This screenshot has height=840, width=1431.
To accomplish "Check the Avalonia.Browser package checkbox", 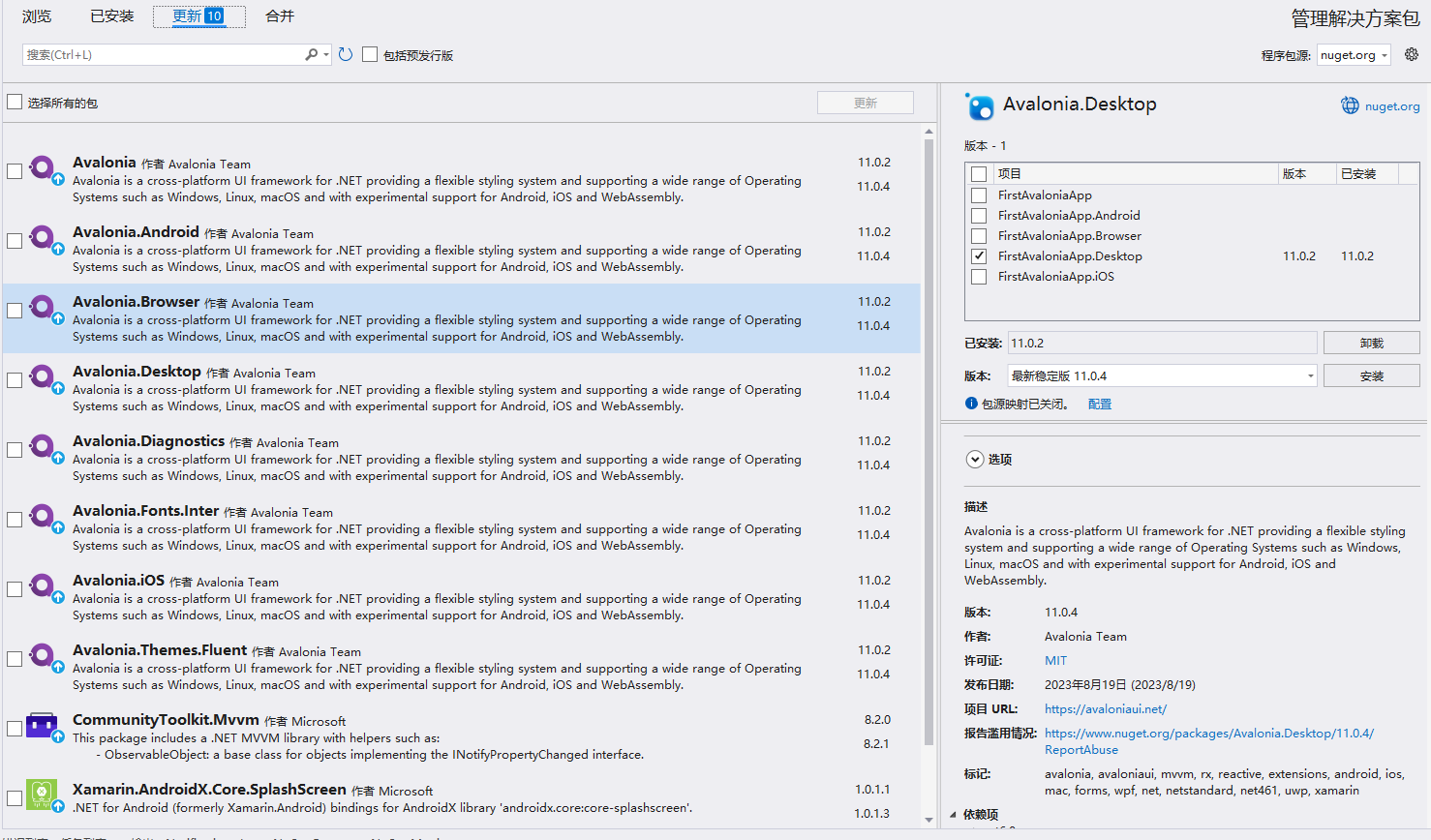I will click(15, 311).
